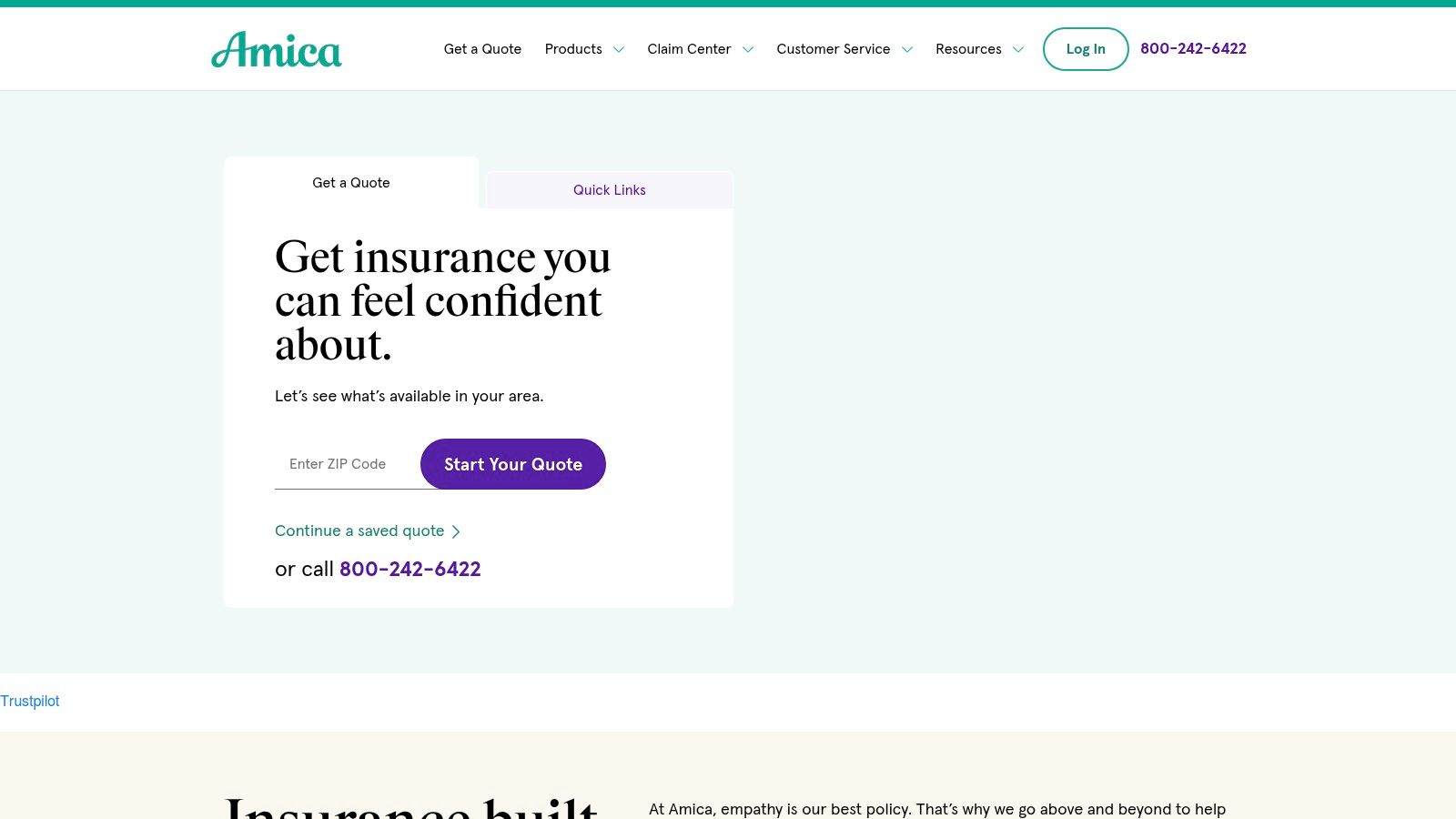Image resolution: width=1456 pixels, height=819 pixels.
Task: Click the Amica logo
Action: point(277,50)
